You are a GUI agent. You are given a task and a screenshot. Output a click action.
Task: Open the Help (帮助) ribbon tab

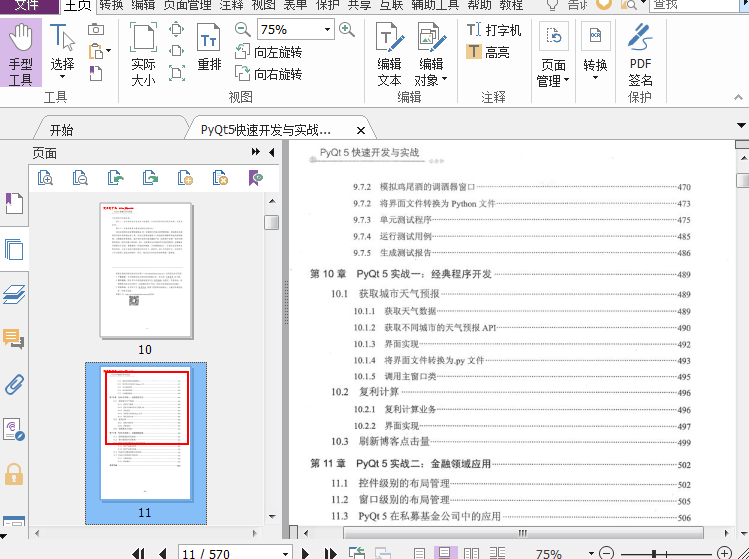(480, 5)
